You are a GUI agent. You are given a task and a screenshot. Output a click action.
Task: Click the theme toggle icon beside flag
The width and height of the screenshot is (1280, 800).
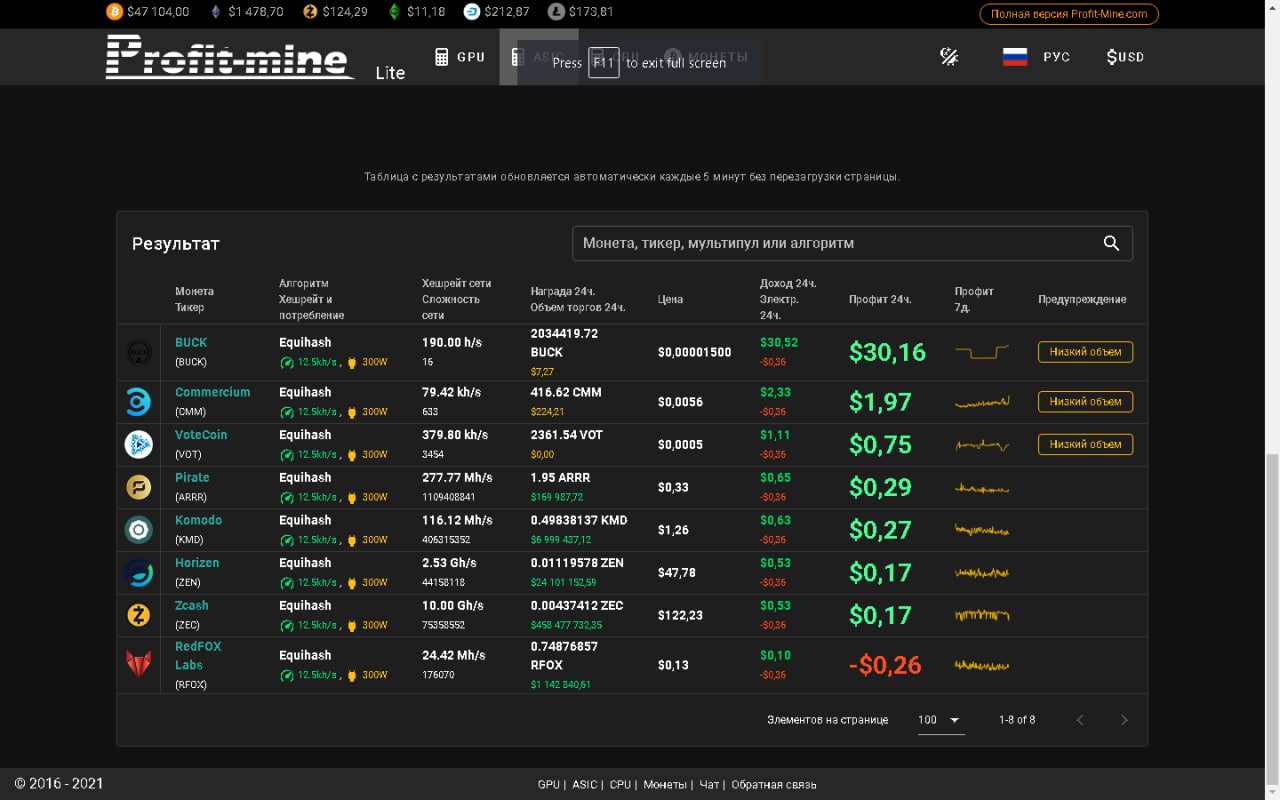(949, 57)
